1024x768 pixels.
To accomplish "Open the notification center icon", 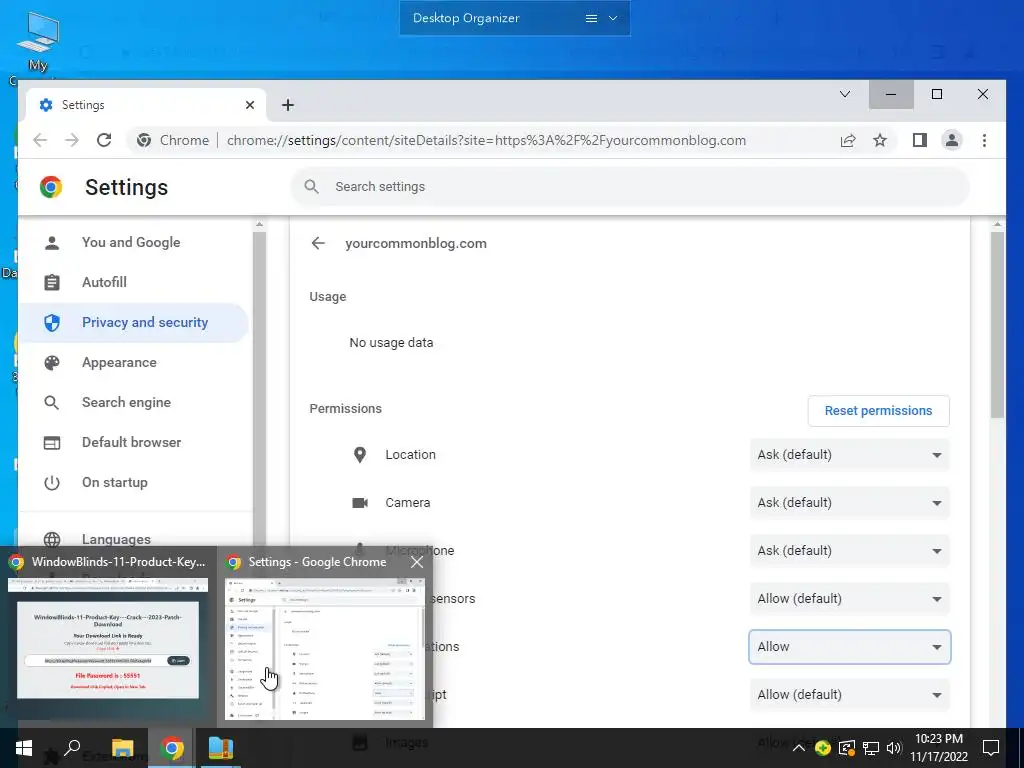I will coord(991,748).
